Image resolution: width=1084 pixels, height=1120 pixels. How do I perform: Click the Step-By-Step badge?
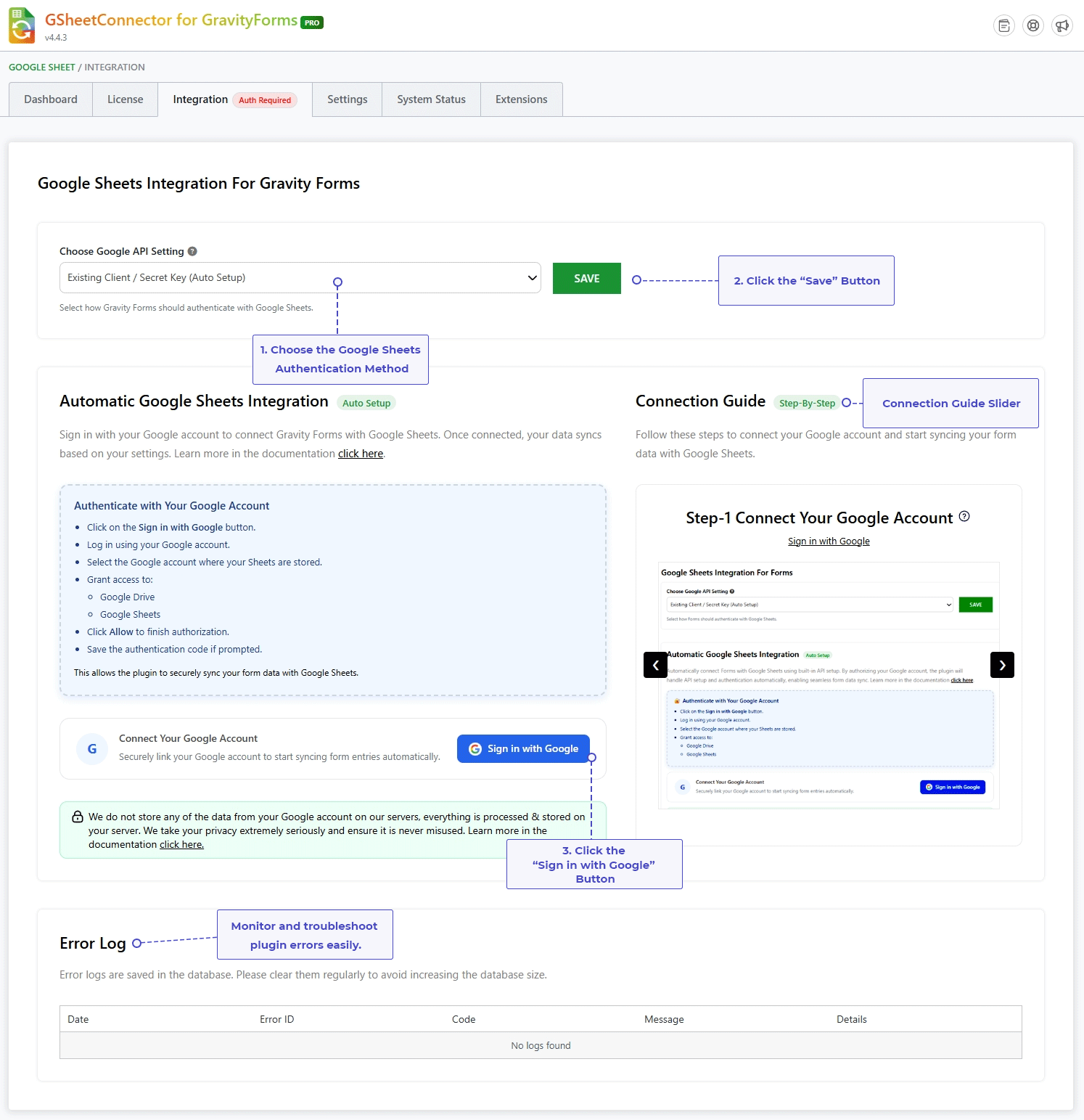[x=807, y=403]
